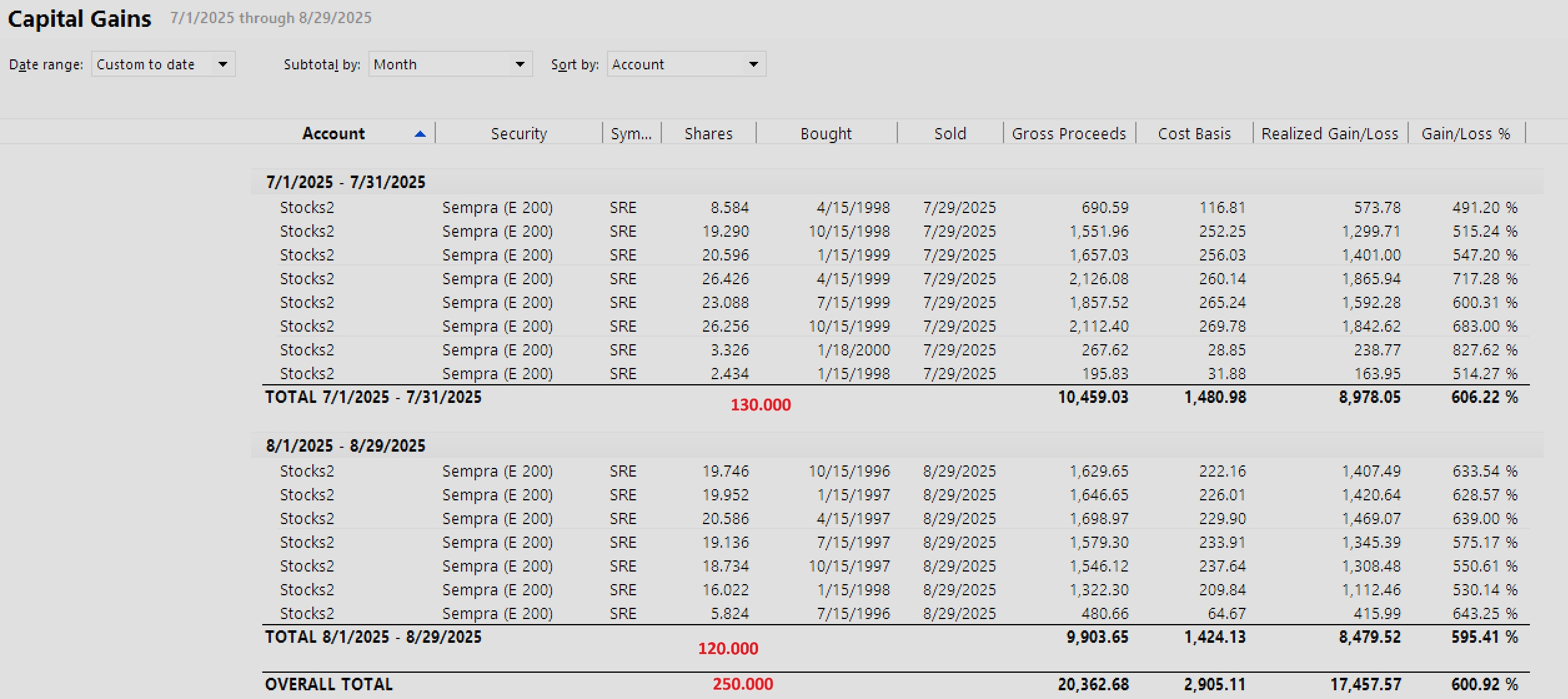
Task: Sort by Gross Proceeds column header
Action: pos(1068,134)
